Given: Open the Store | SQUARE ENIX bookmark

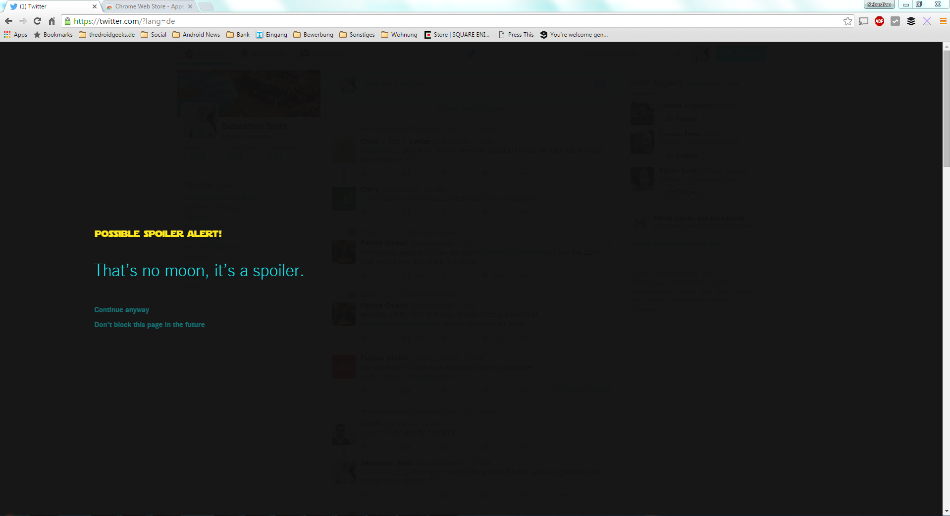Looking at the screenshot, I should (x=457, y=35).
